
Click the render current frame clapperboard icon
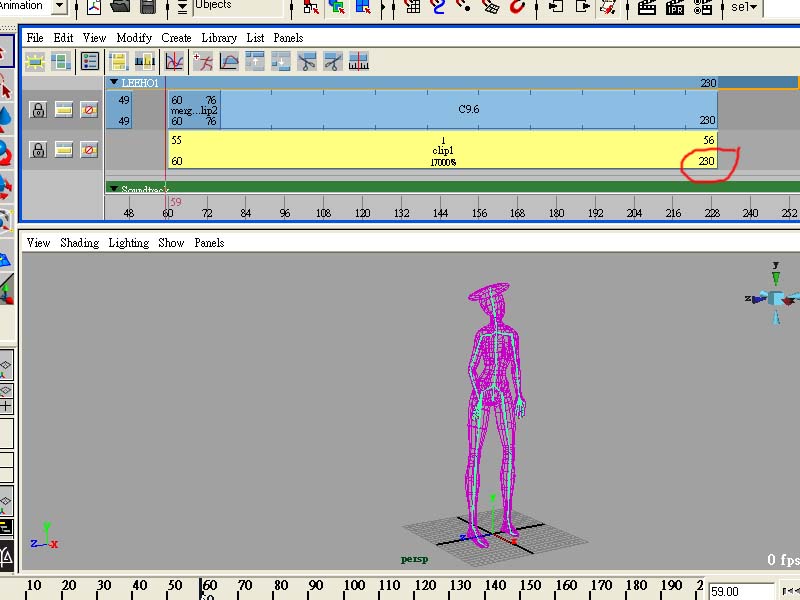pos(647,7)
